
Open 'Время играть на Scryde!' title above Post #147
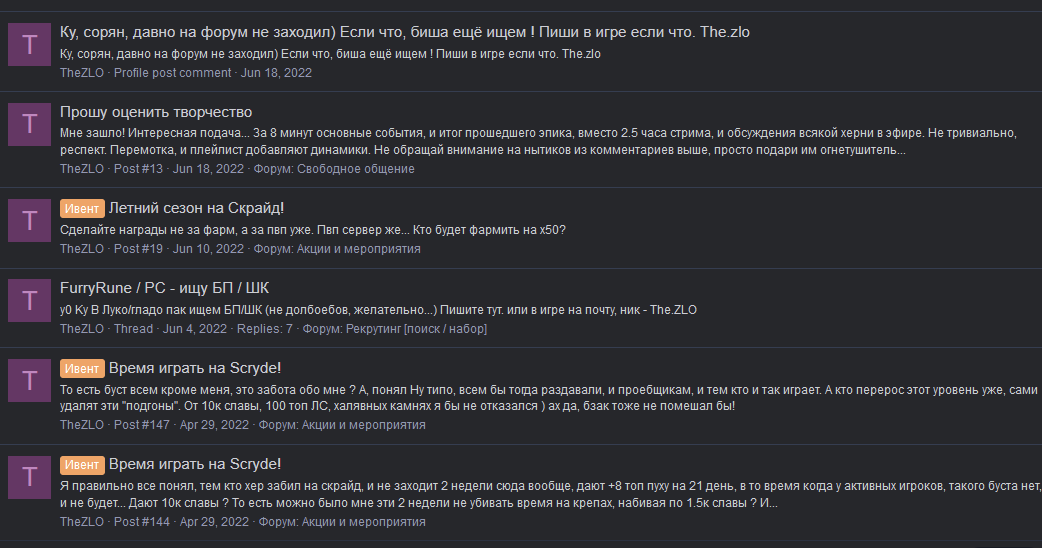point(195,368)
